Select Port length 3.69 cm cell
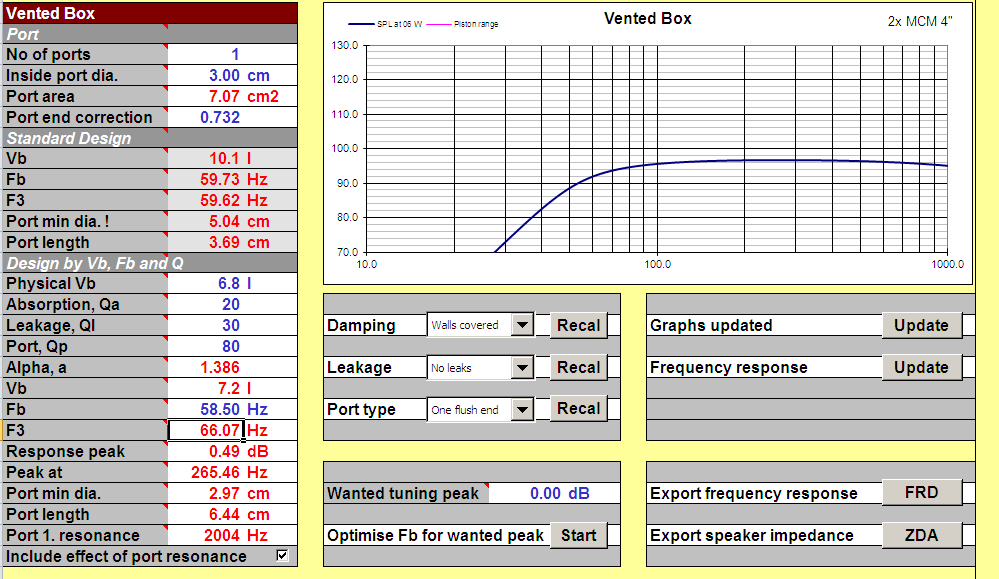 click(233, 243)
